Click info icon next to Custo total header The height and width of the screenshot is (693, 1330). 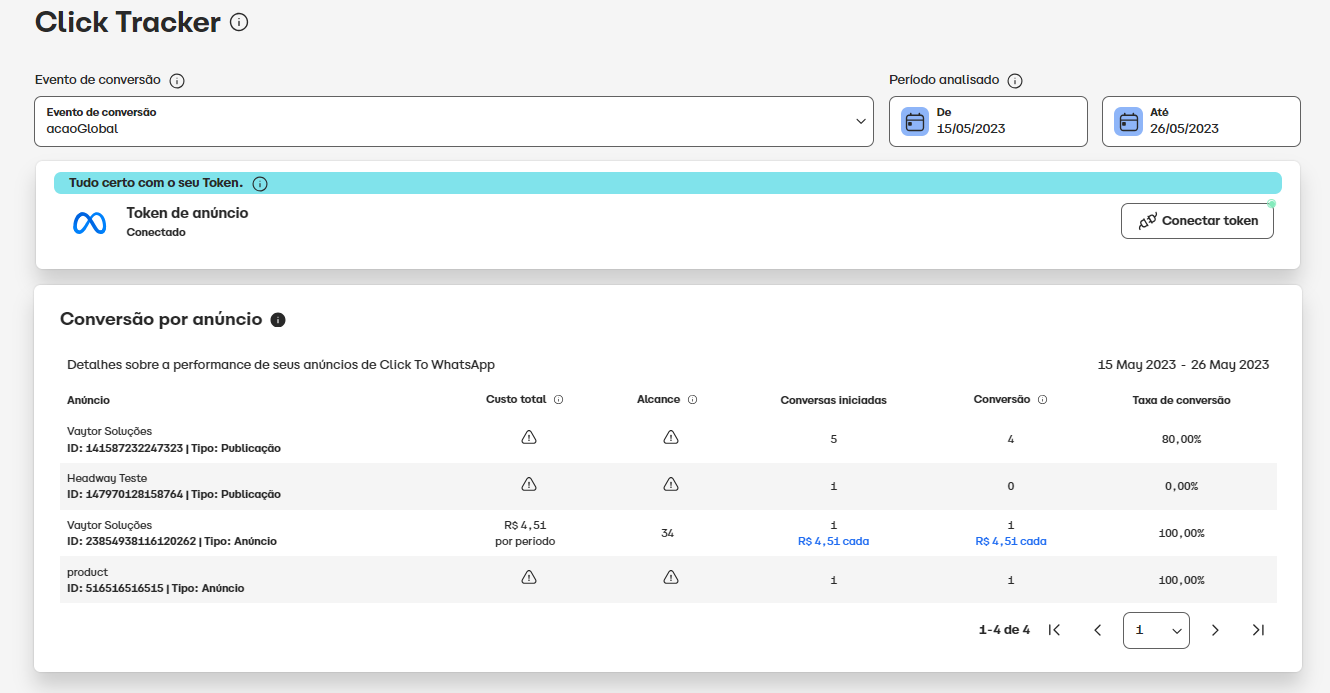coord(558,400)
